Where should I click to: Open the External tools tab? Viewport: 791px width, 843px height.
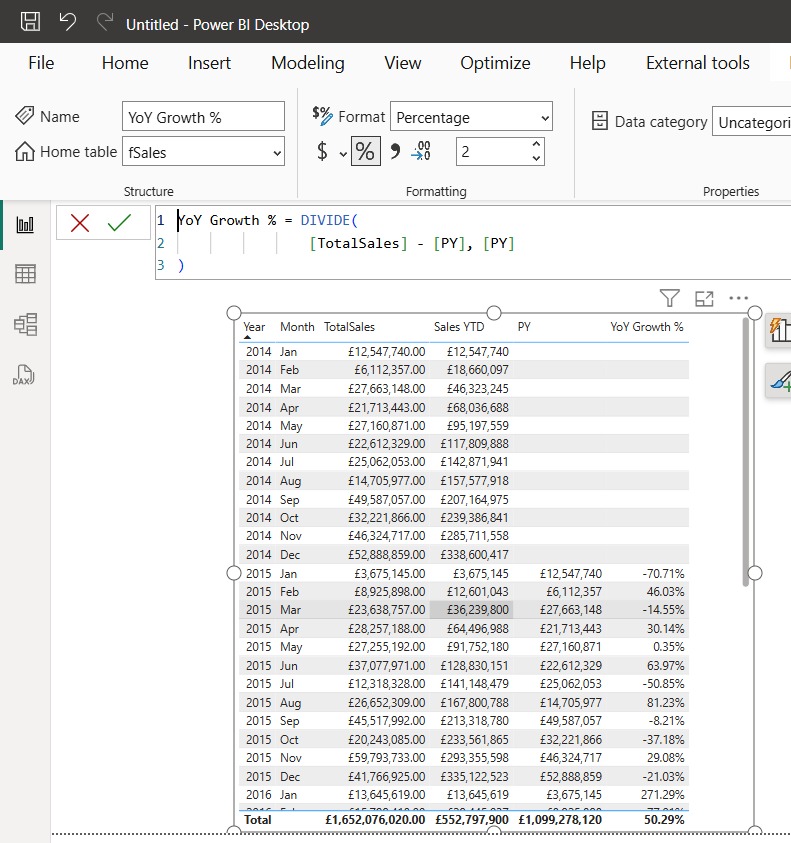[697, 63]
